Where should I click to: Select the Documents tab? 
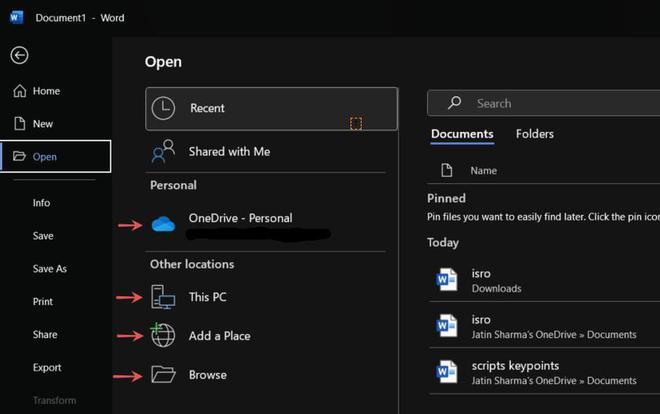tap(462, 134)
